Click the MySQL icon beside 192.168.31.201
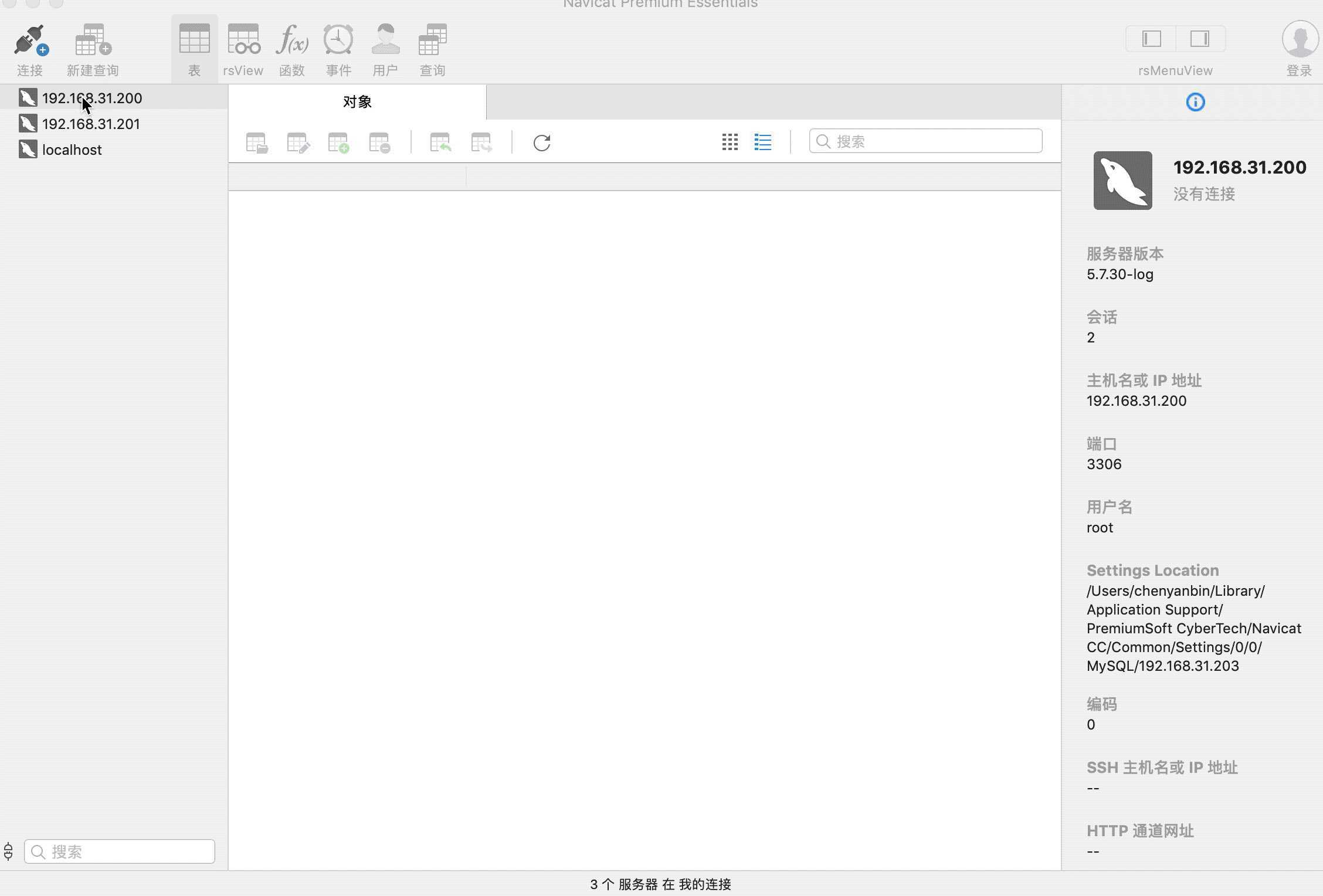 [28, 124]
